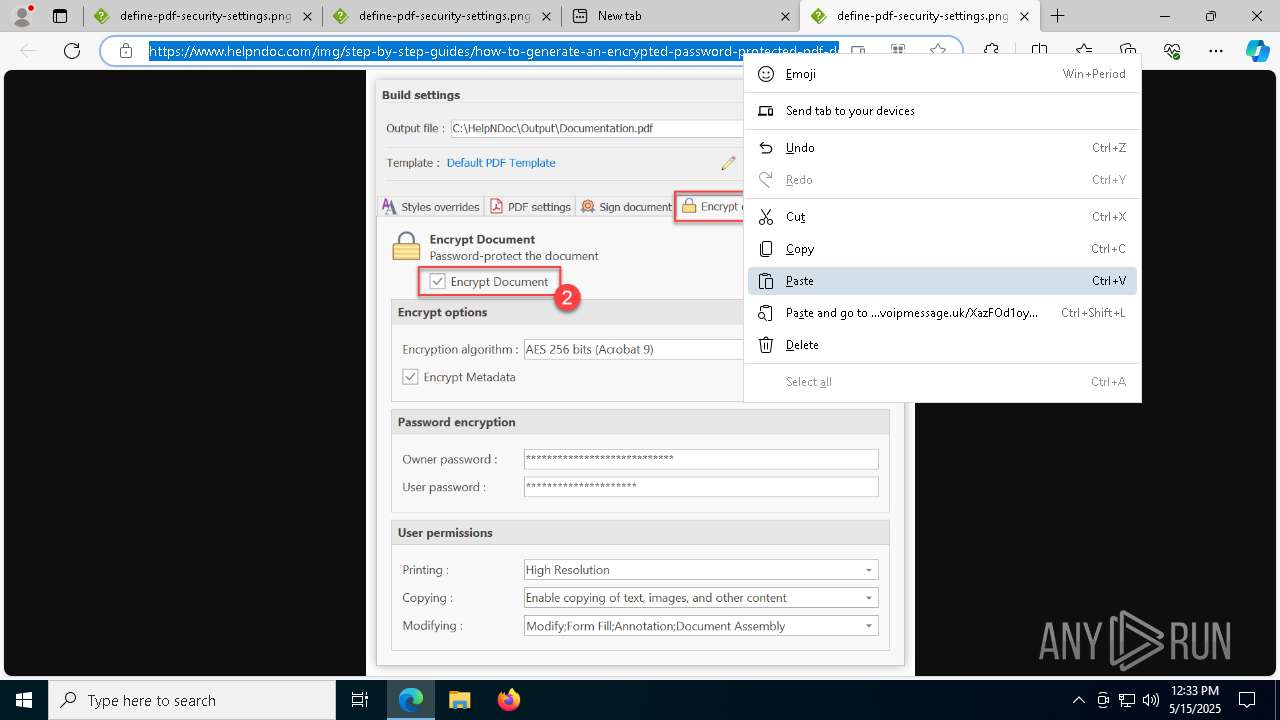The image size is (1280, 720).
Task: Open Browser essentials heart icon
Action: 1172,51
